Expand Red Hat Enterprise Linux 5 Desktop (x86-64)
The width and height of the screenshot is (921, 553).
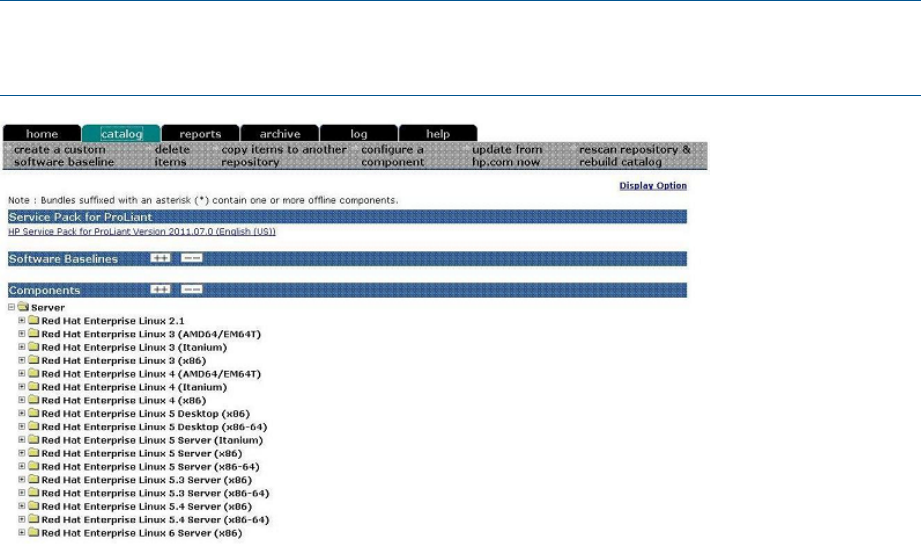coord(22,427)
